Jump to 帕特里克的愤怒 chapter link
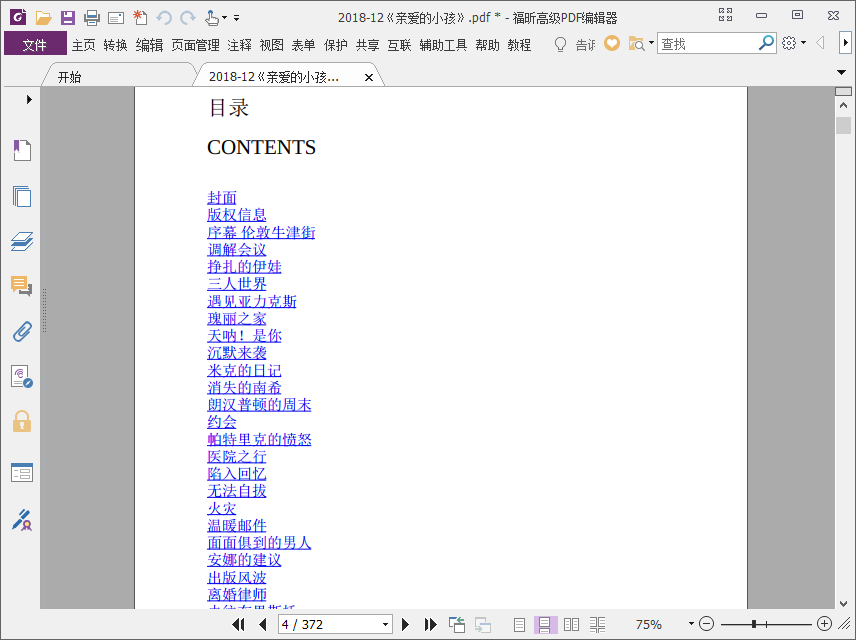Screen dimensions: 856x640 [259, 439]
